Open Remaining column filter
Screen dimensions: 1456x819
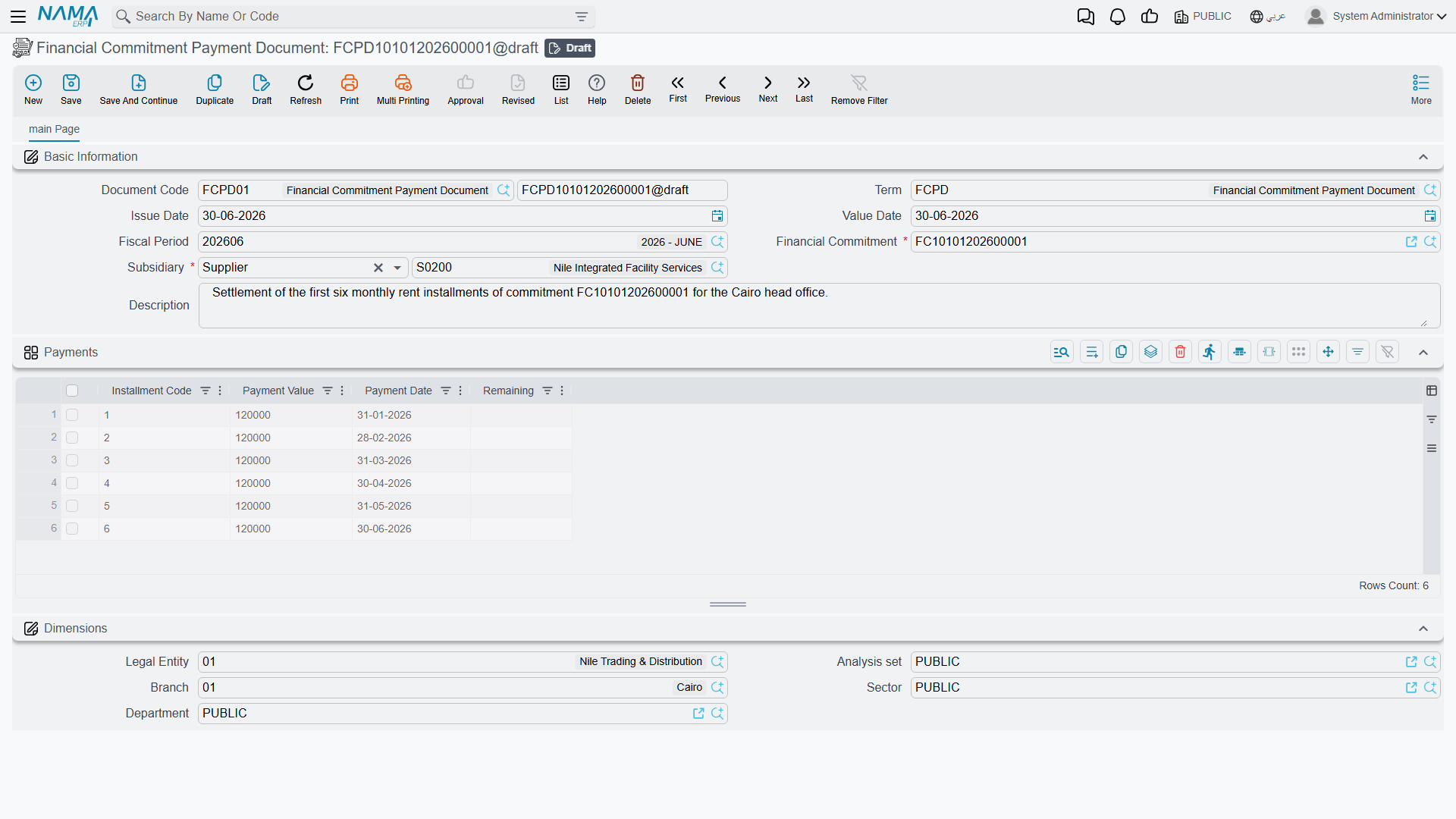point(548,391)
